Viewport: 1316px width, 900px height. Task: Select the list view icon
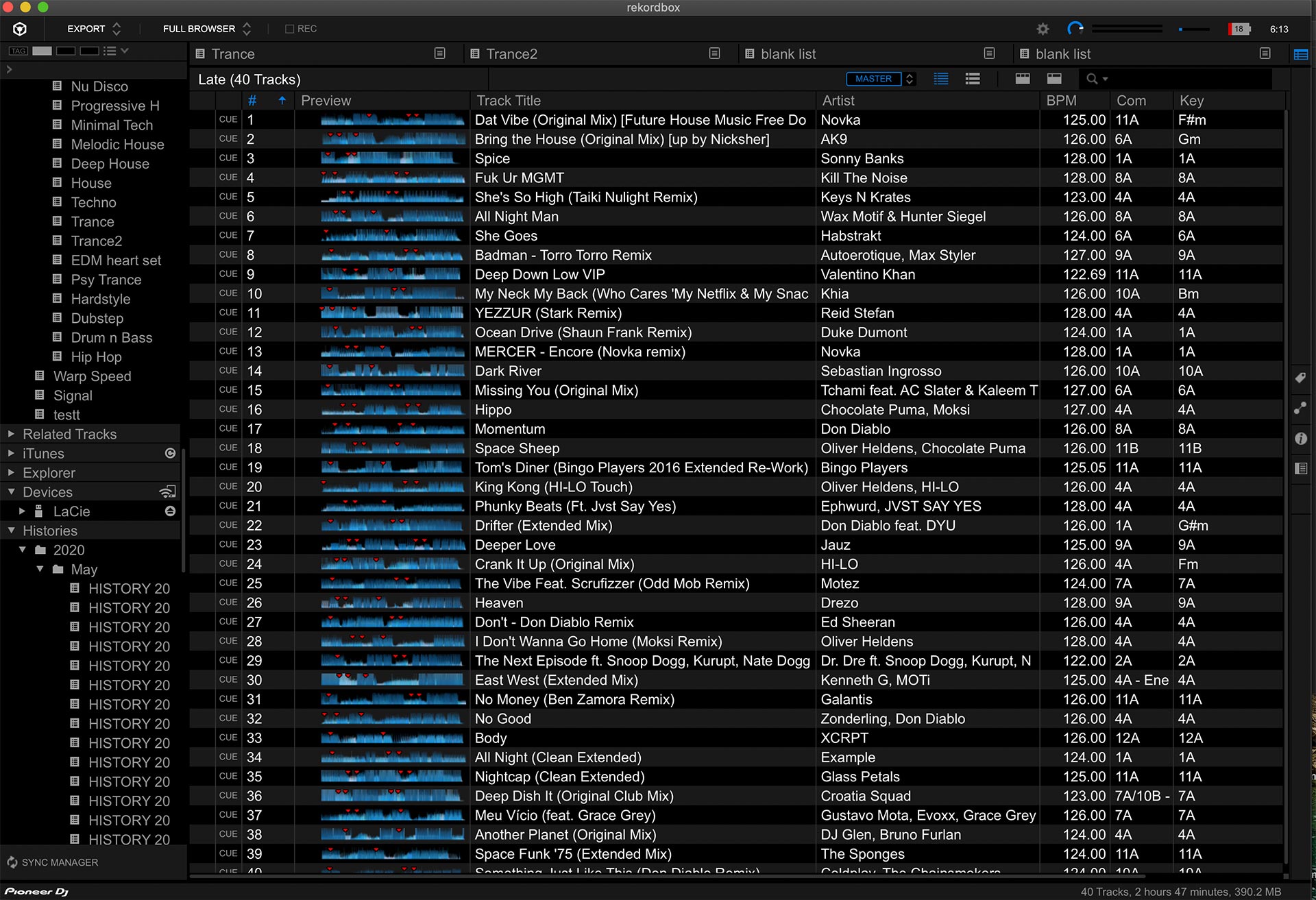(943, 79)
